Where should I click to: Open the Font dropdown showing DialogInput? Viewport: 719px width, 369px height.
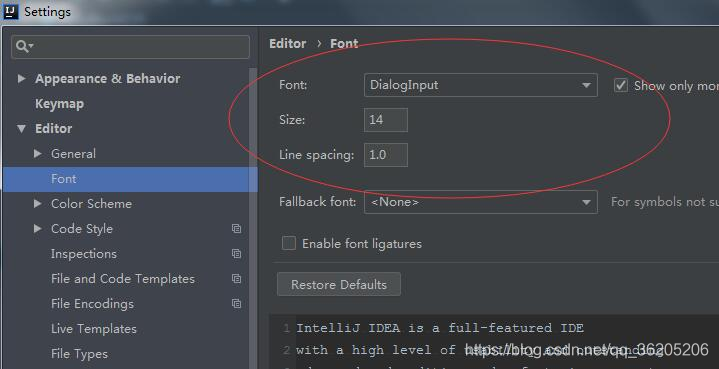(x=481, y=85)
